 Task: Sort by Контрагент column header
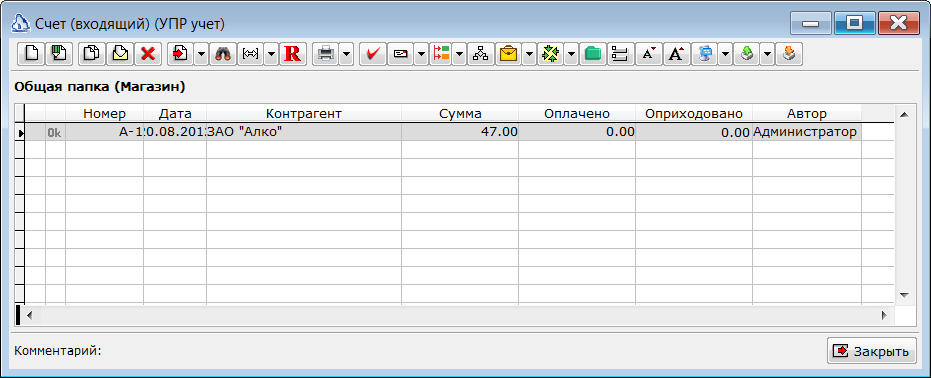[304, 113]
